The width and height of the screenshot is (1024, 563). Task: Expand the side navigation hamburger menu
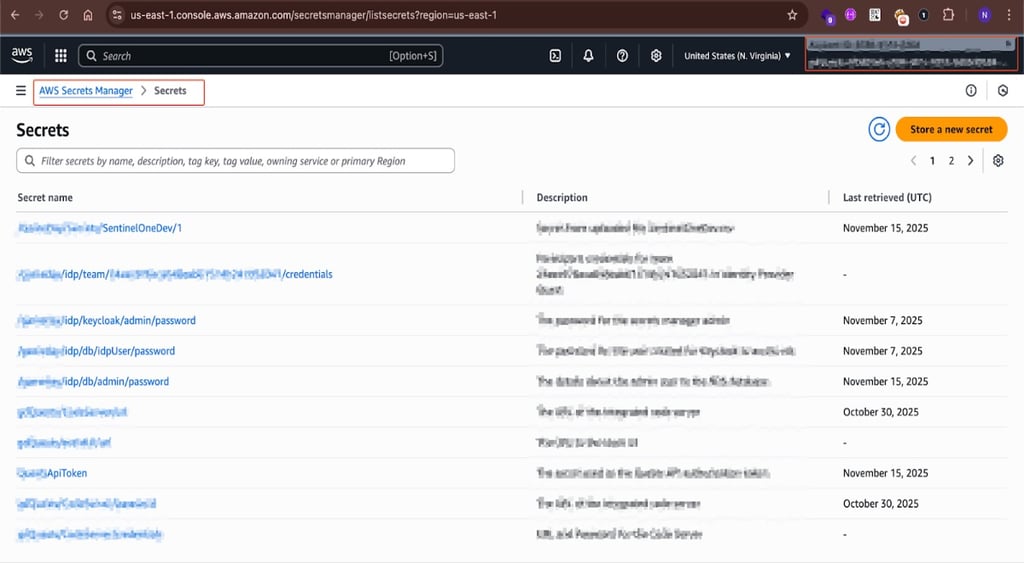[x=21, y=91]
